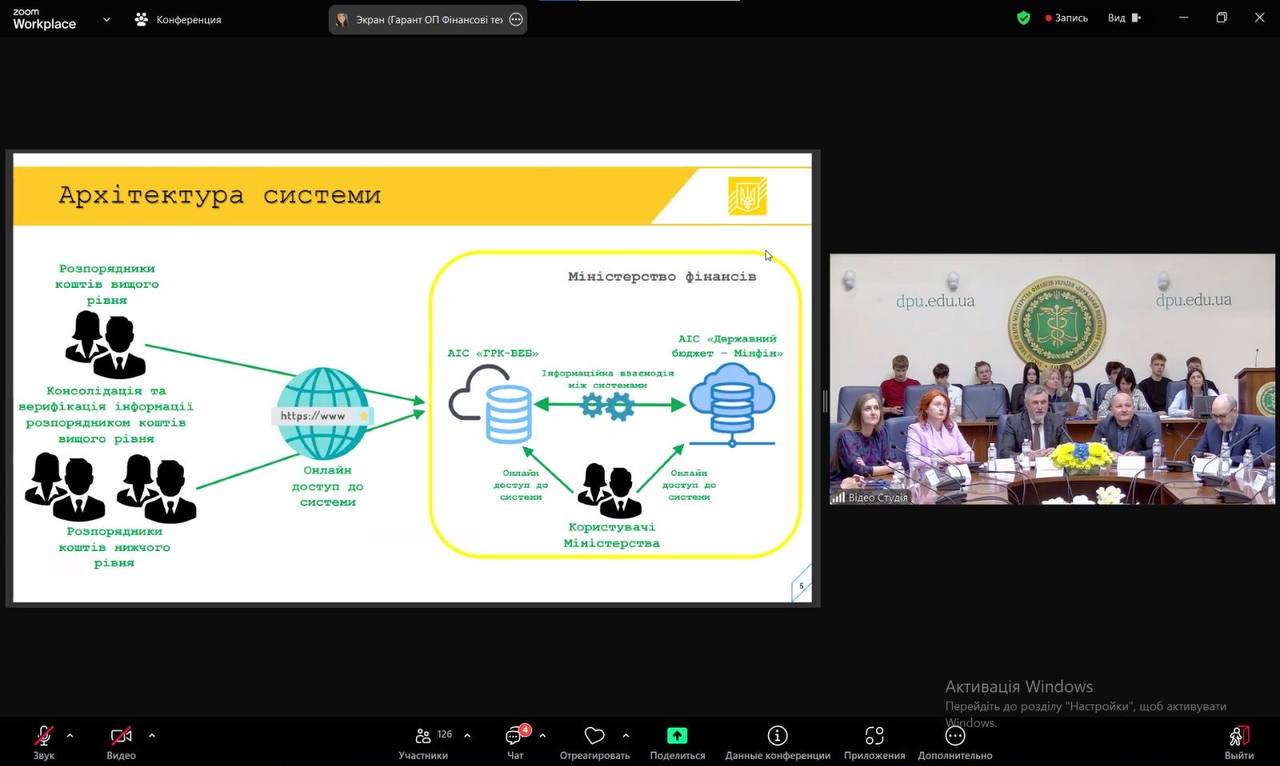Screen dimensions: 1280x766
Task: Expand audio options arrow next to Звук
Action: click(x=70, y=736)
